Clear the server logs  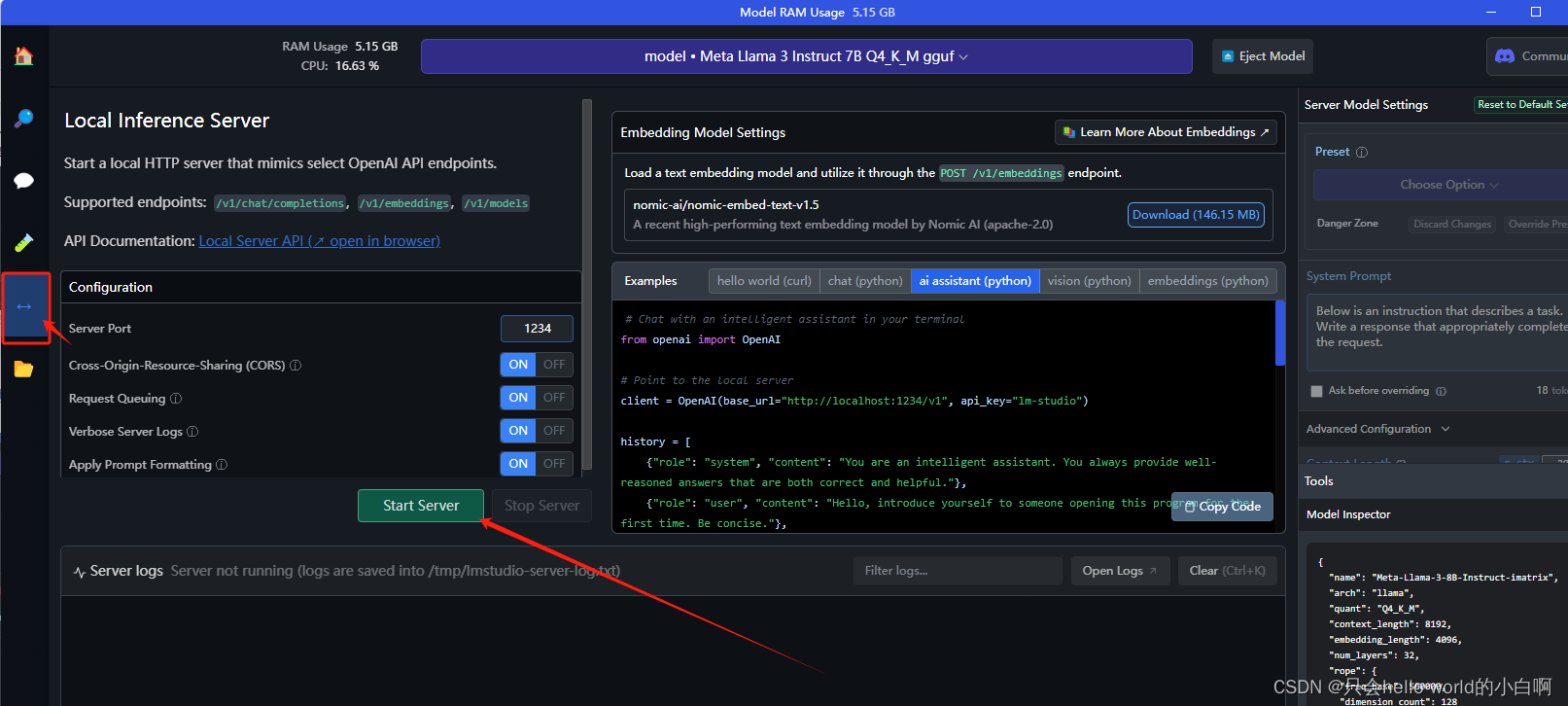point(1227,571)
